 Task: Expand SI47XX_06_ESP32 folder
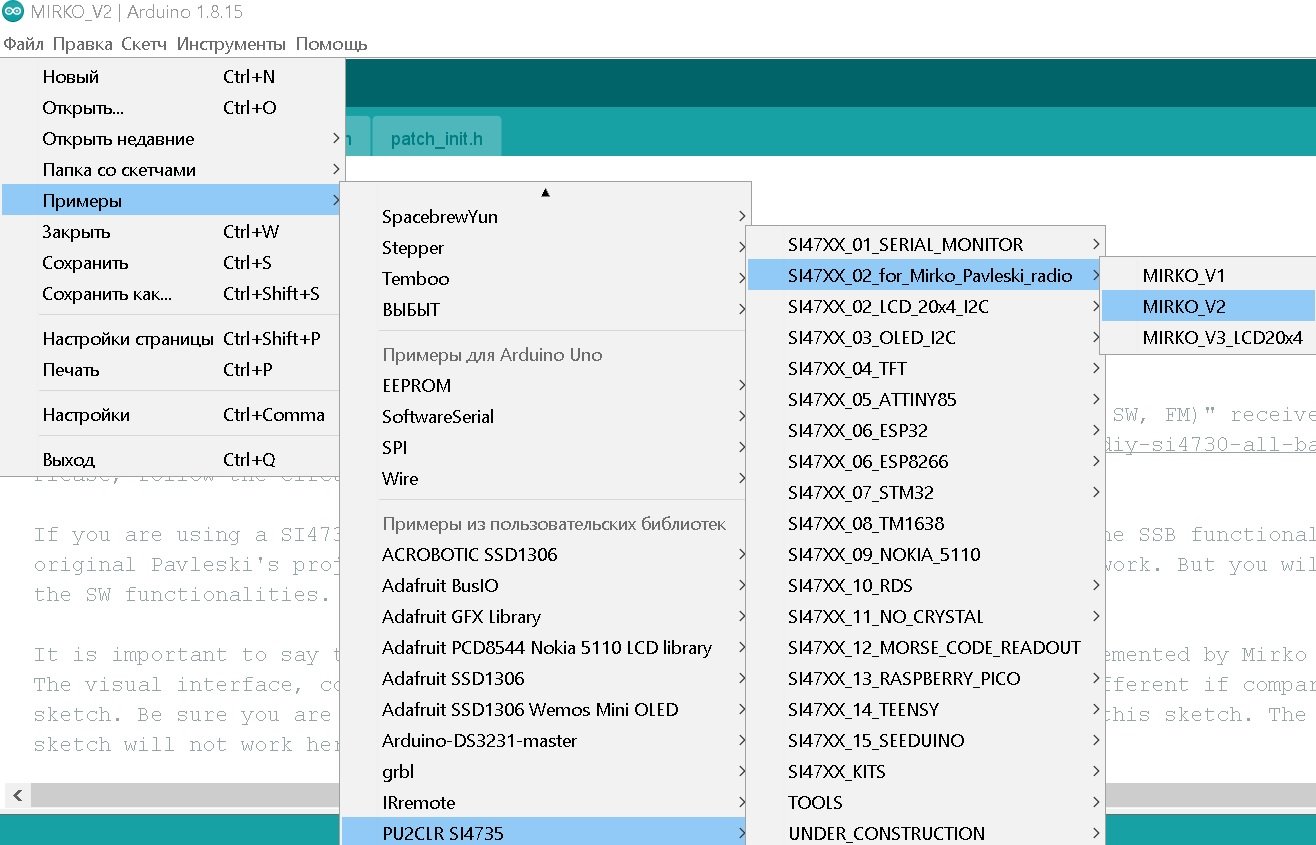click(926, 431)
